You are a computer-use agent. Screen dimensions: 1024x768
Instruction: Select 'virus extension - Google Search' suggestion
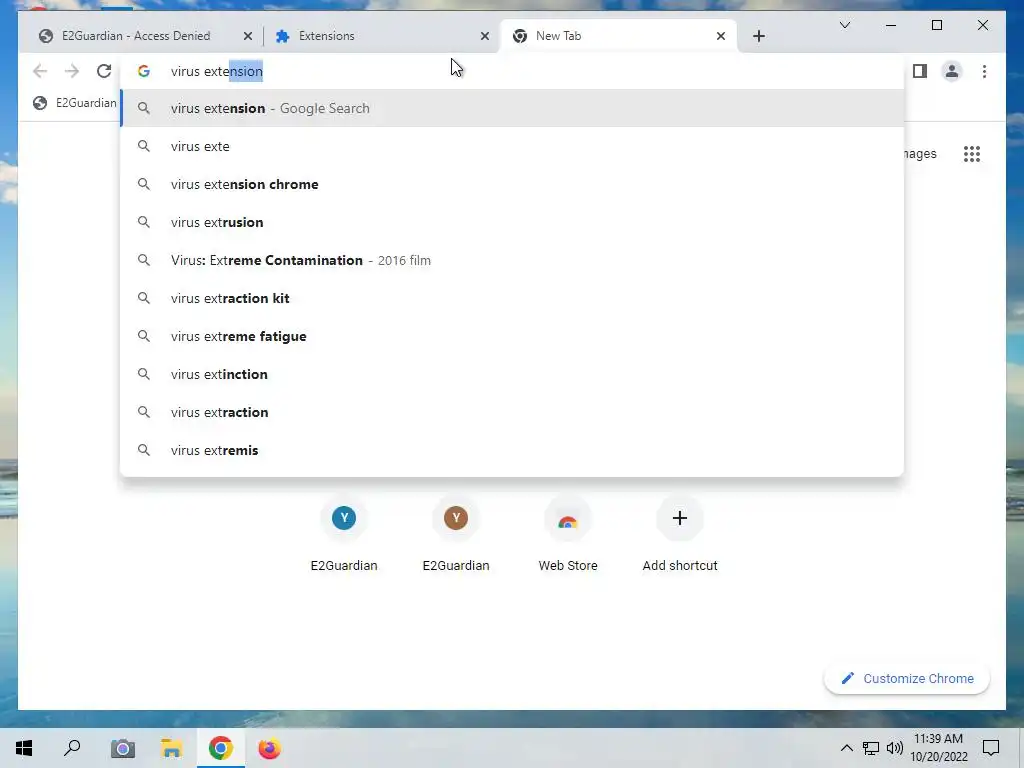(x=513, y=108)
